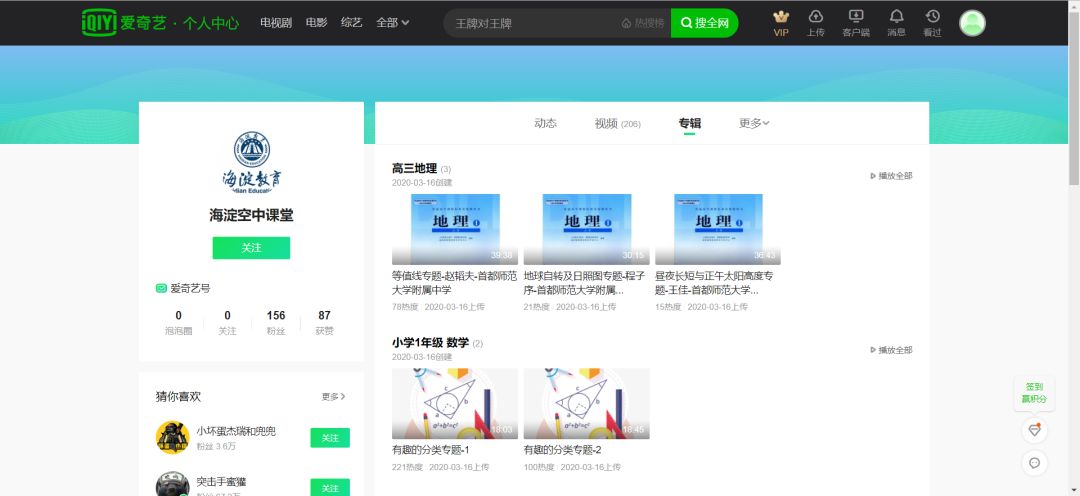Click the 高三地理 album title
This screenshot has height=496, width=1080.
pyautogui.click(x=415, y=168)
